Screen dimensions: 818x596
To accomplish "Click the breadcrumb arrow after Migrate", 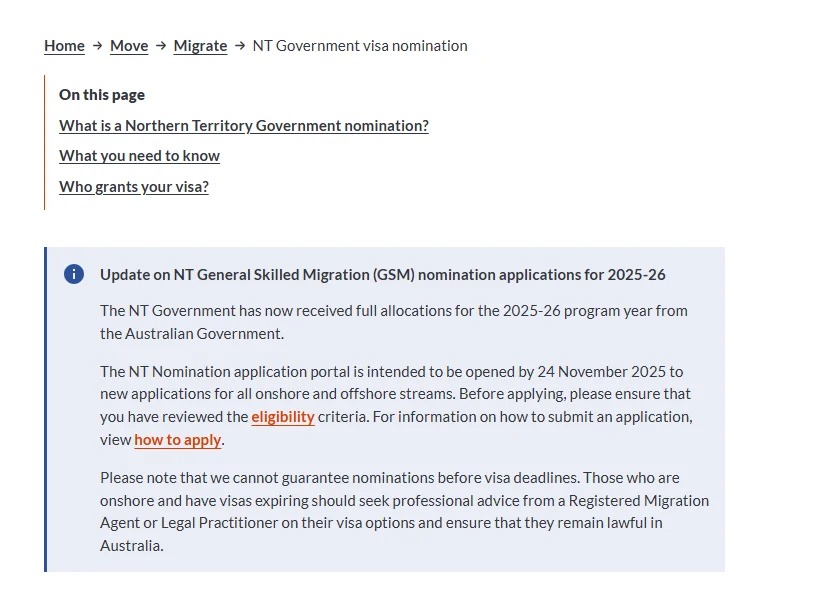I will [x=240, y=46].
